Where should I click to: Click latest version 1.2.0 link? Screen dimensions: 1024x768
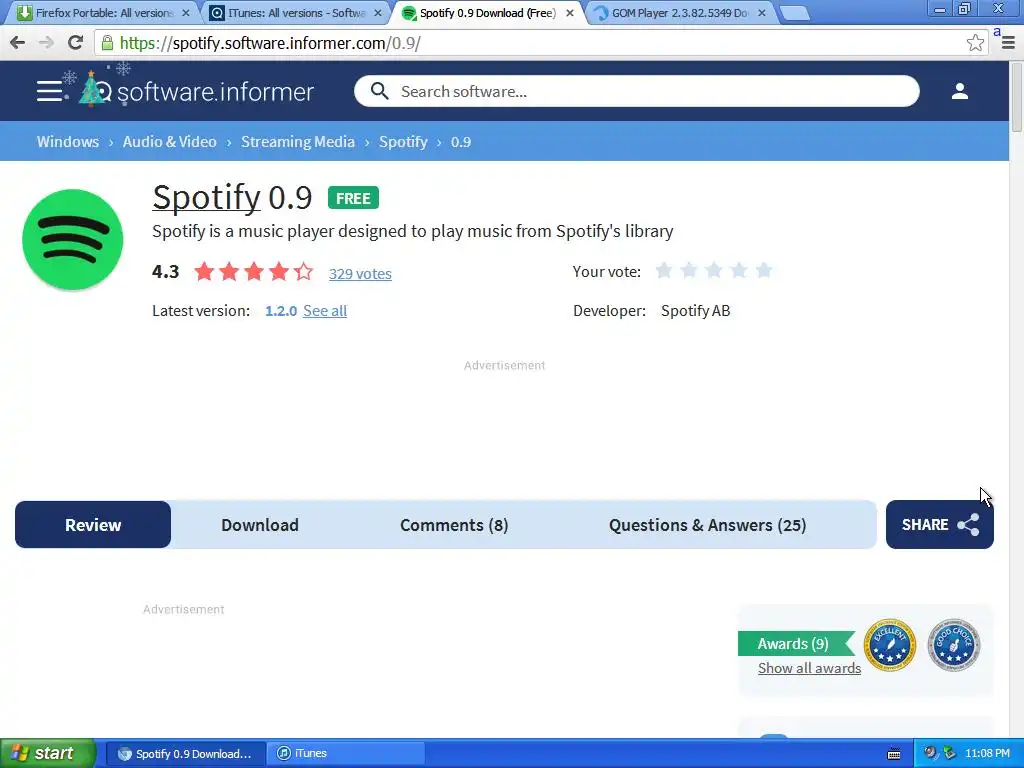pos(281,311)
